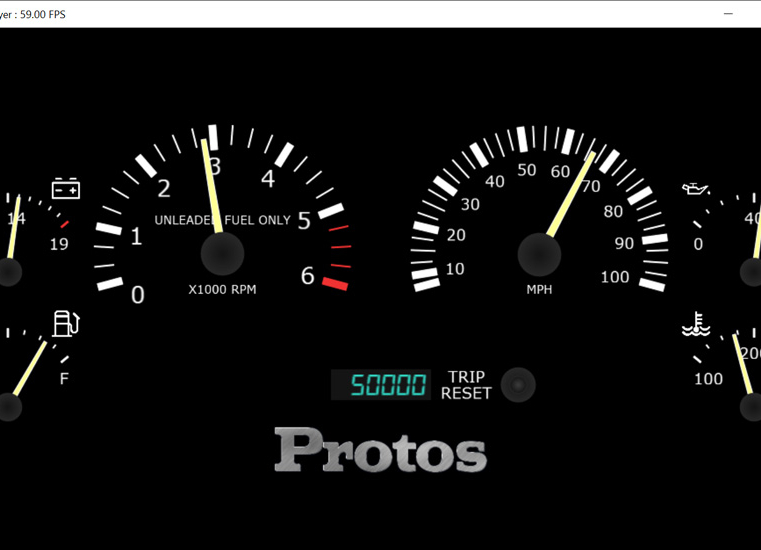Click the coolant temperature icon
This screenshot has width=761, height=550.
point(696,325)
